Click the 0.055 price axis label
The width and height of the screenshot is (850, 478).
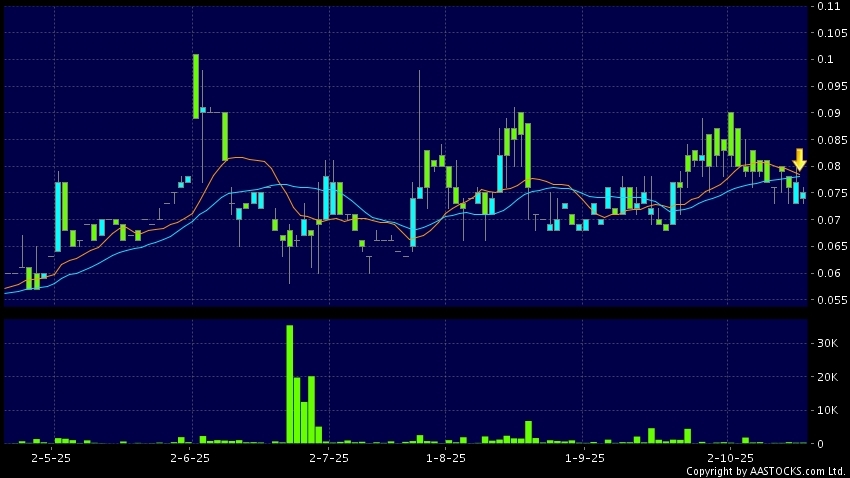pyautogui.click(x=828, y=300)
